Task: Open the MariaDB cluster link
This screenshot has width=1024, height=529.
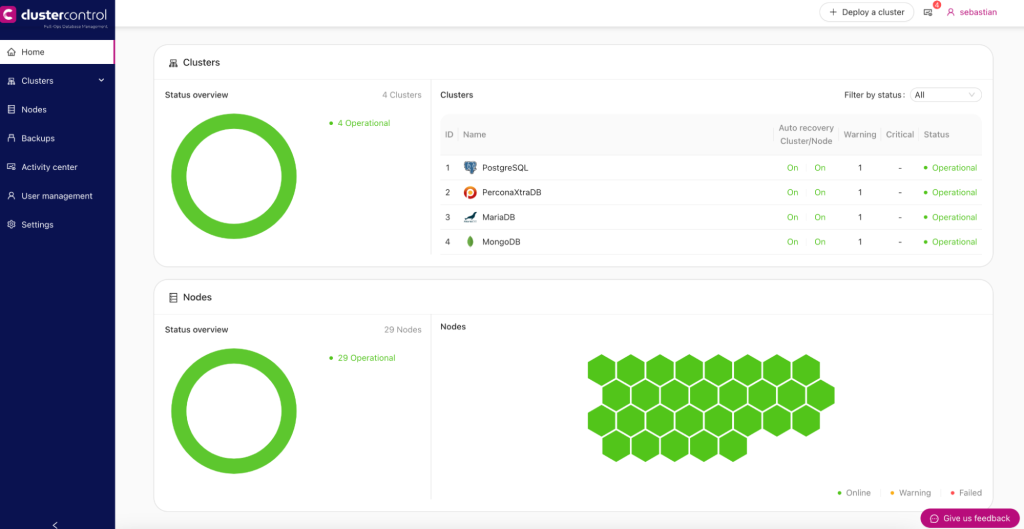Action: click(498, 217)
